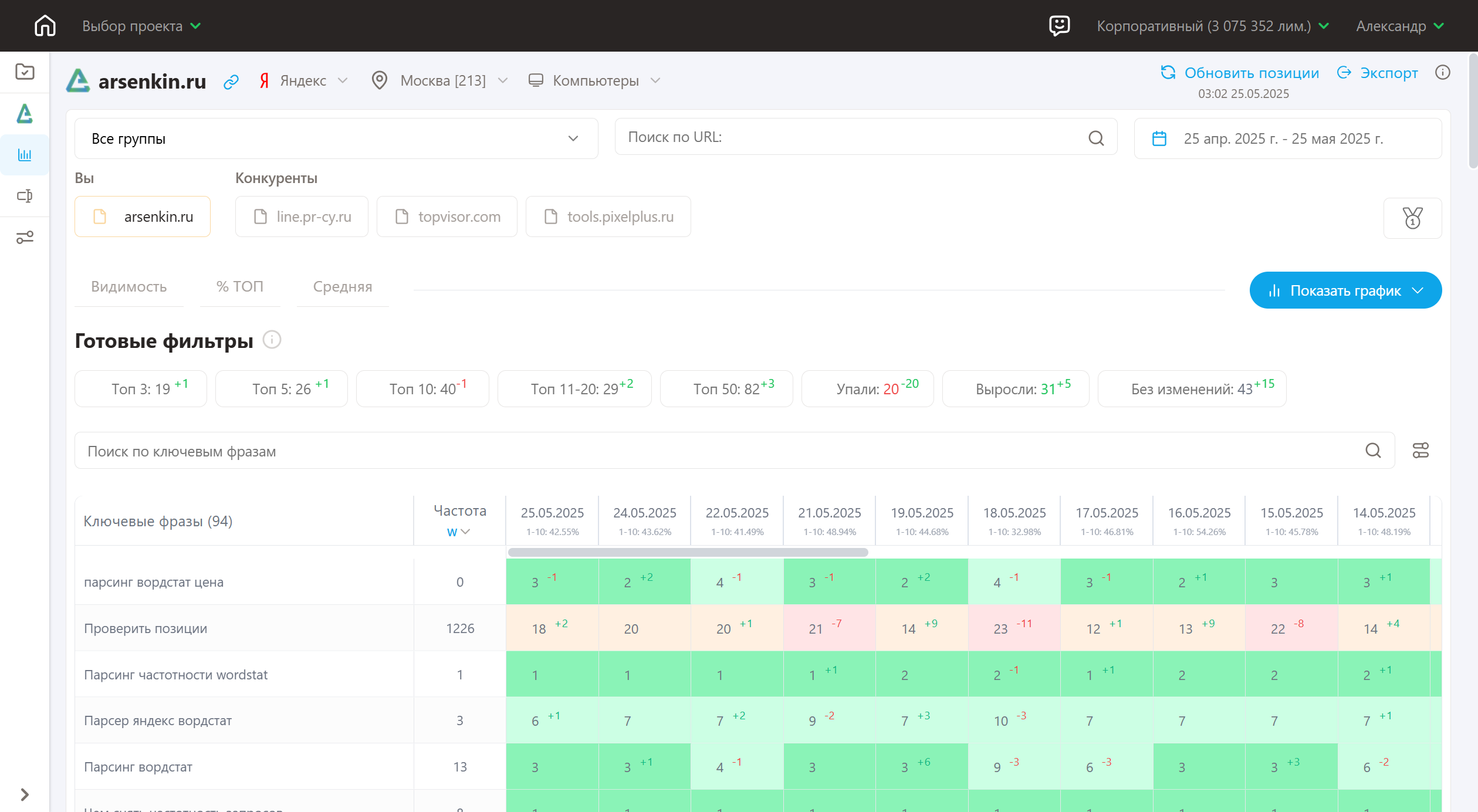Open the chat support smiley icon
The width and height of the screenshot is (1478, 812).
click(1059, 26)
